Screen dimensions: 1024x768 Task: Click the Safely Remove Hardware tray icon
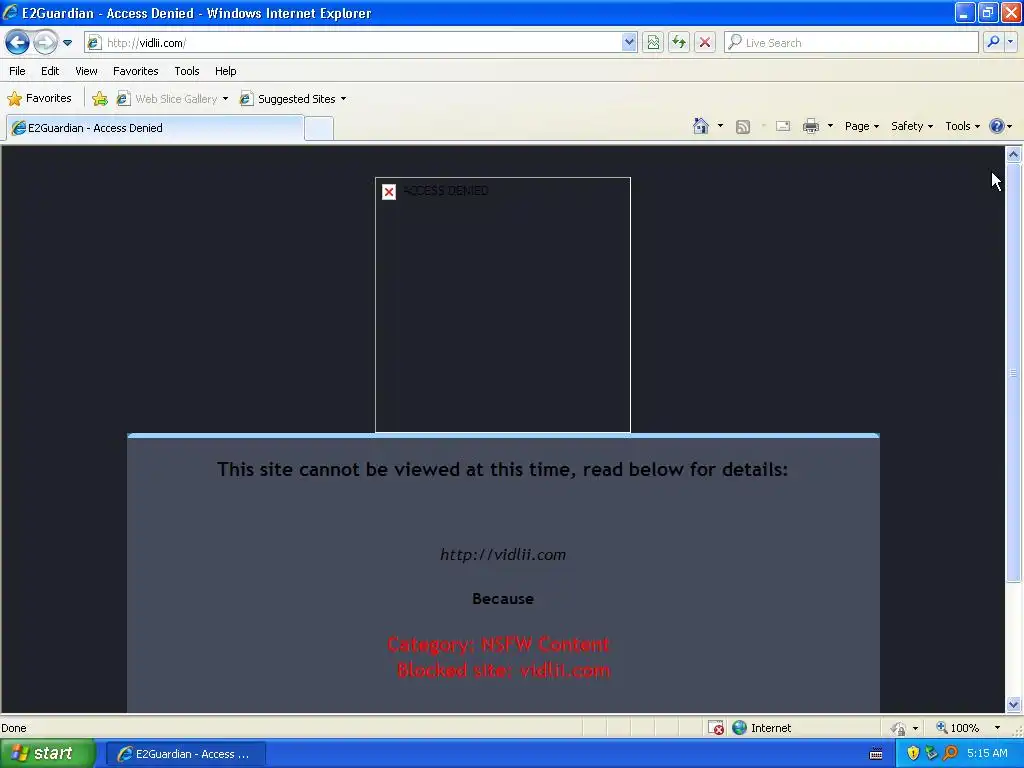(x=931, y=754)
